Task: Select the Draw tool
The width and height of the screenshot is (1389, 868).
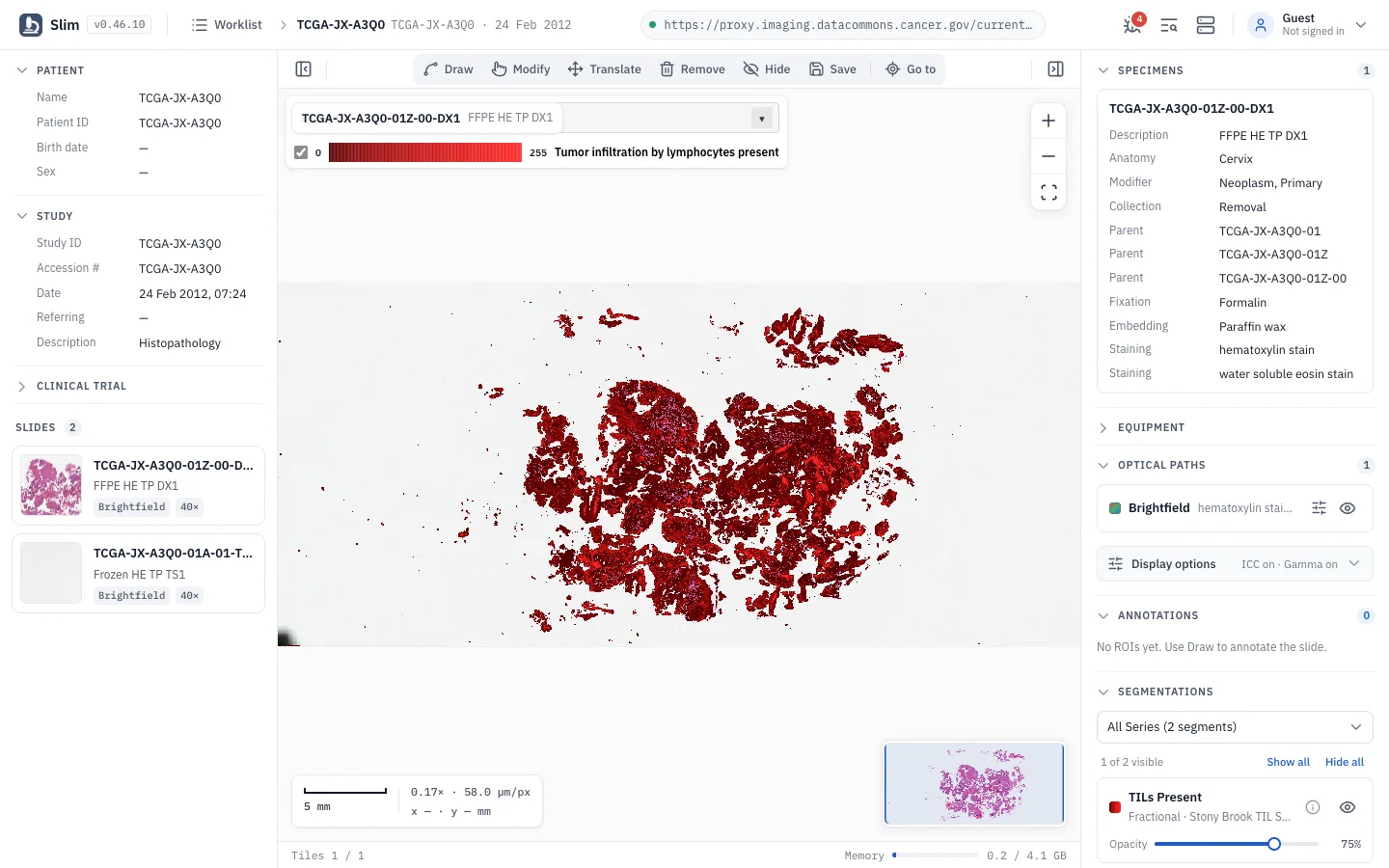Action: (449, 69)
